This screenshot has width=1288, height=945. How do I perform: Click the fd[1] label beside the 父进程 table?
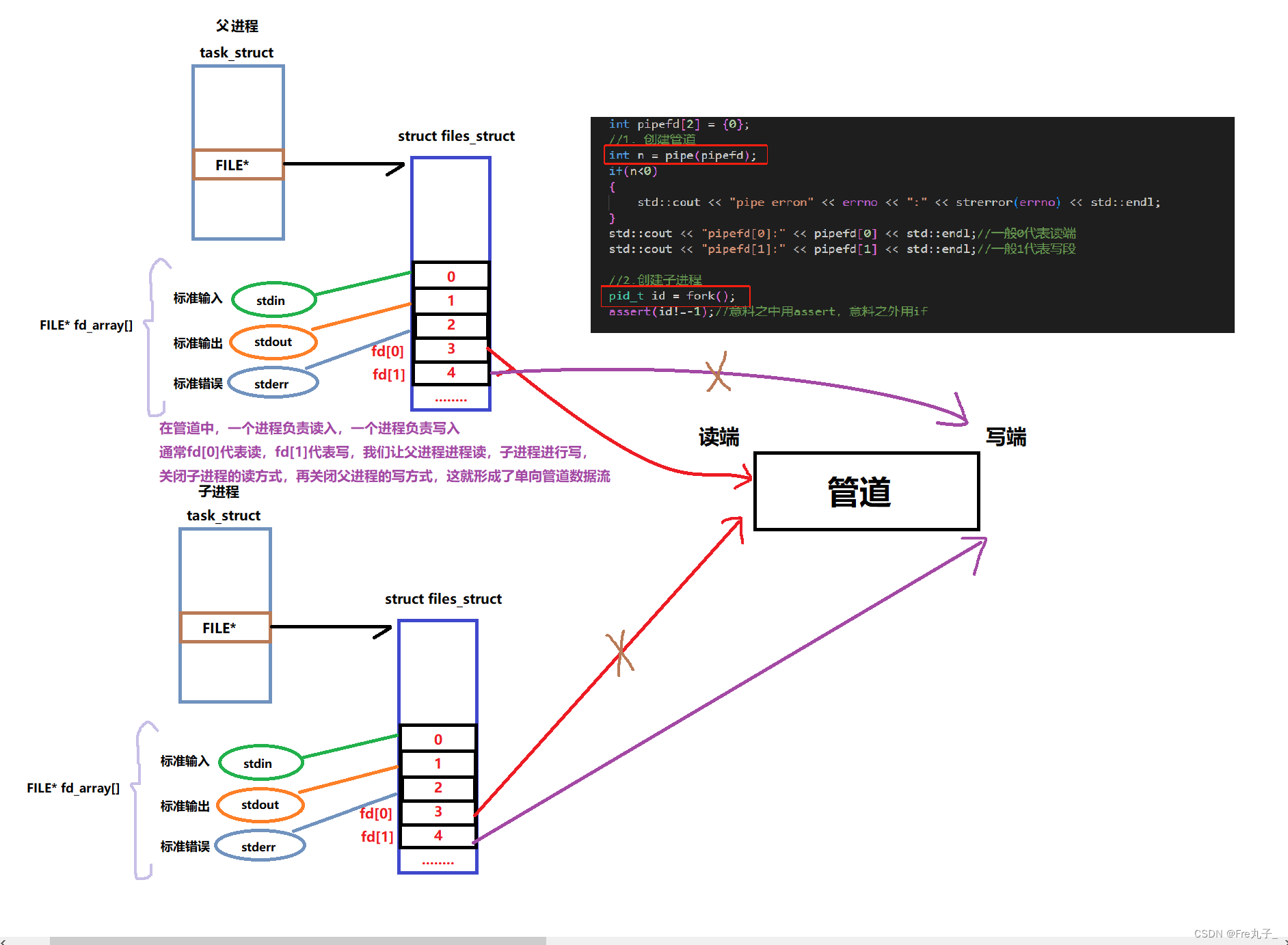388,375
